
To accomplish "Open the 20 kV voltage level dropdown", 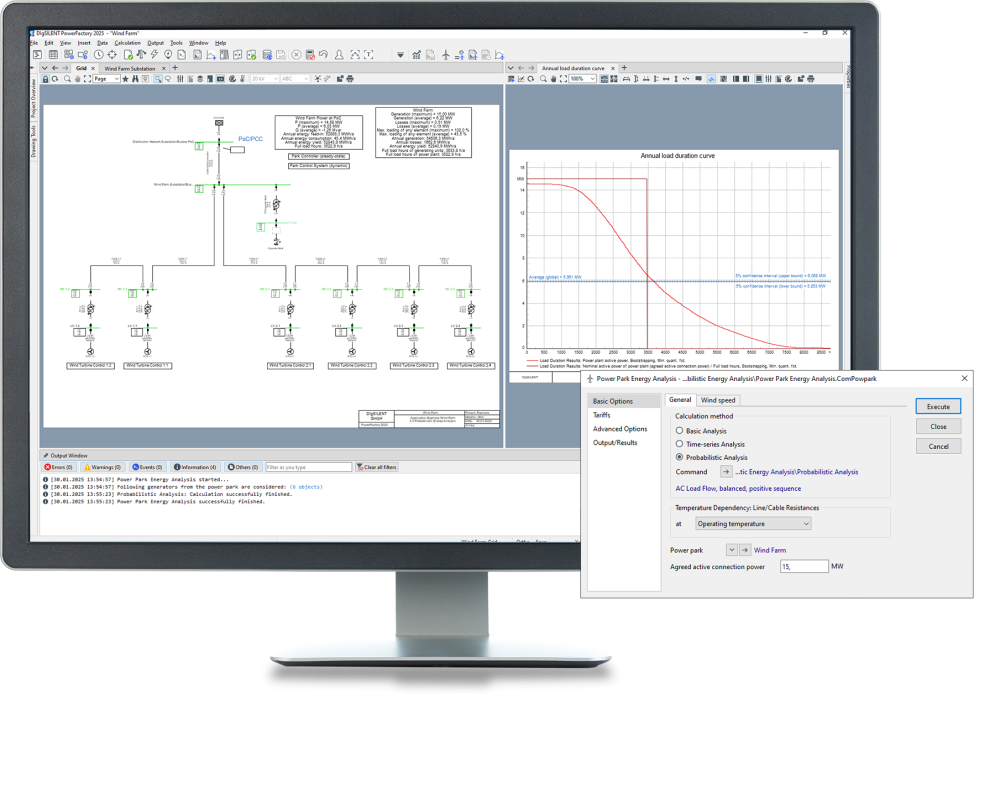I will (x=265, y=79).
